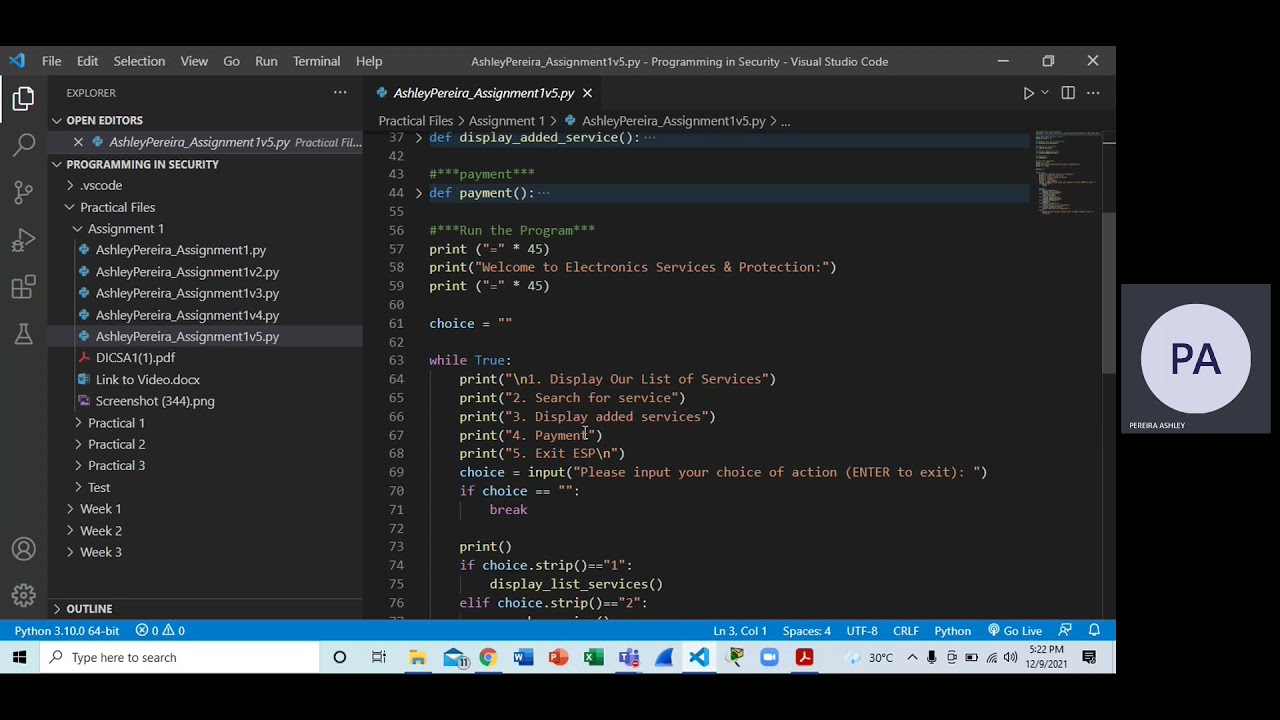Open the Manage gear icon

[24, 595]
